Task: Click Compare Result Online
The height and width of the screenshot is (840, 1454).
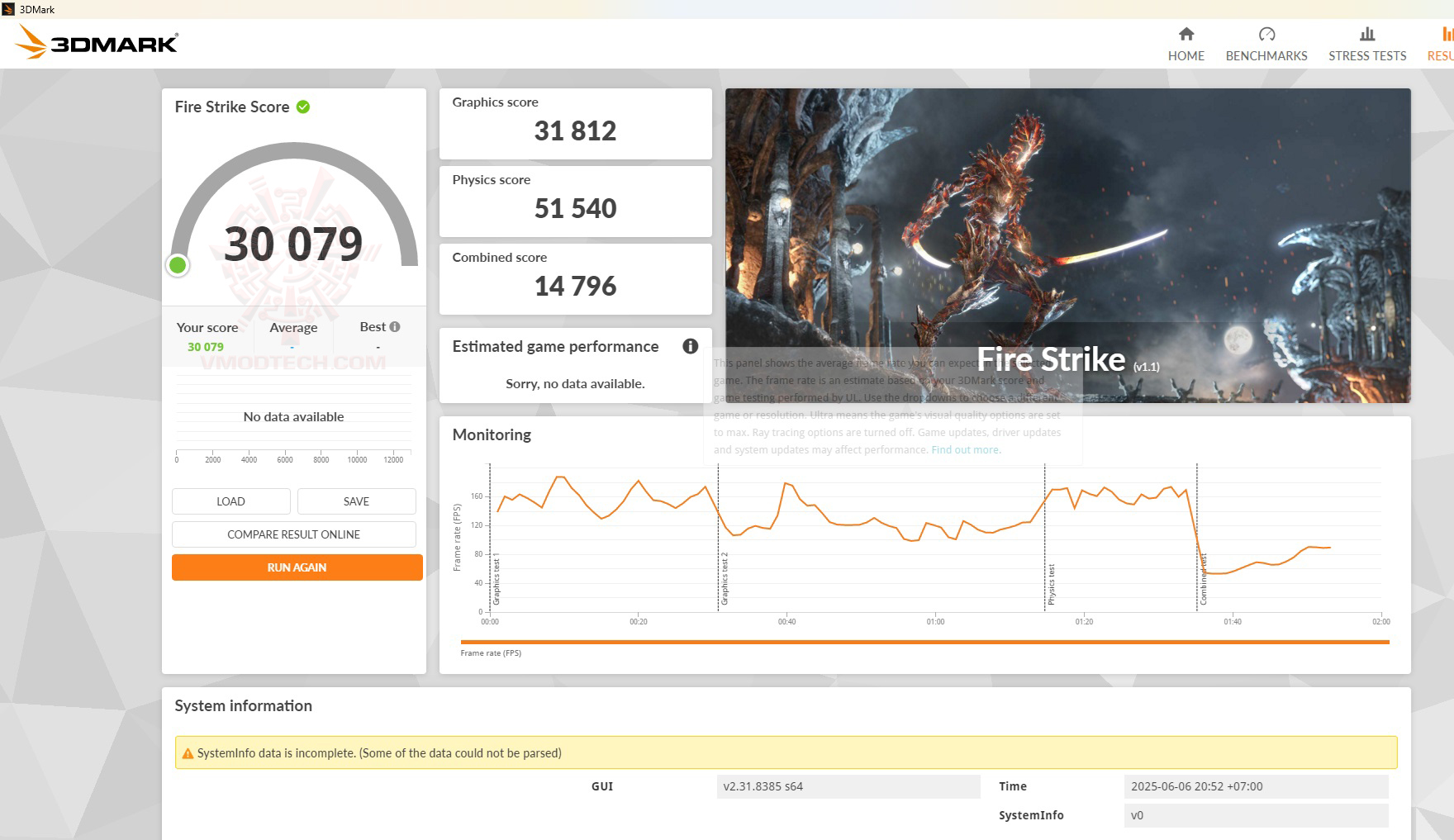Action: click(x=293, y=534)
